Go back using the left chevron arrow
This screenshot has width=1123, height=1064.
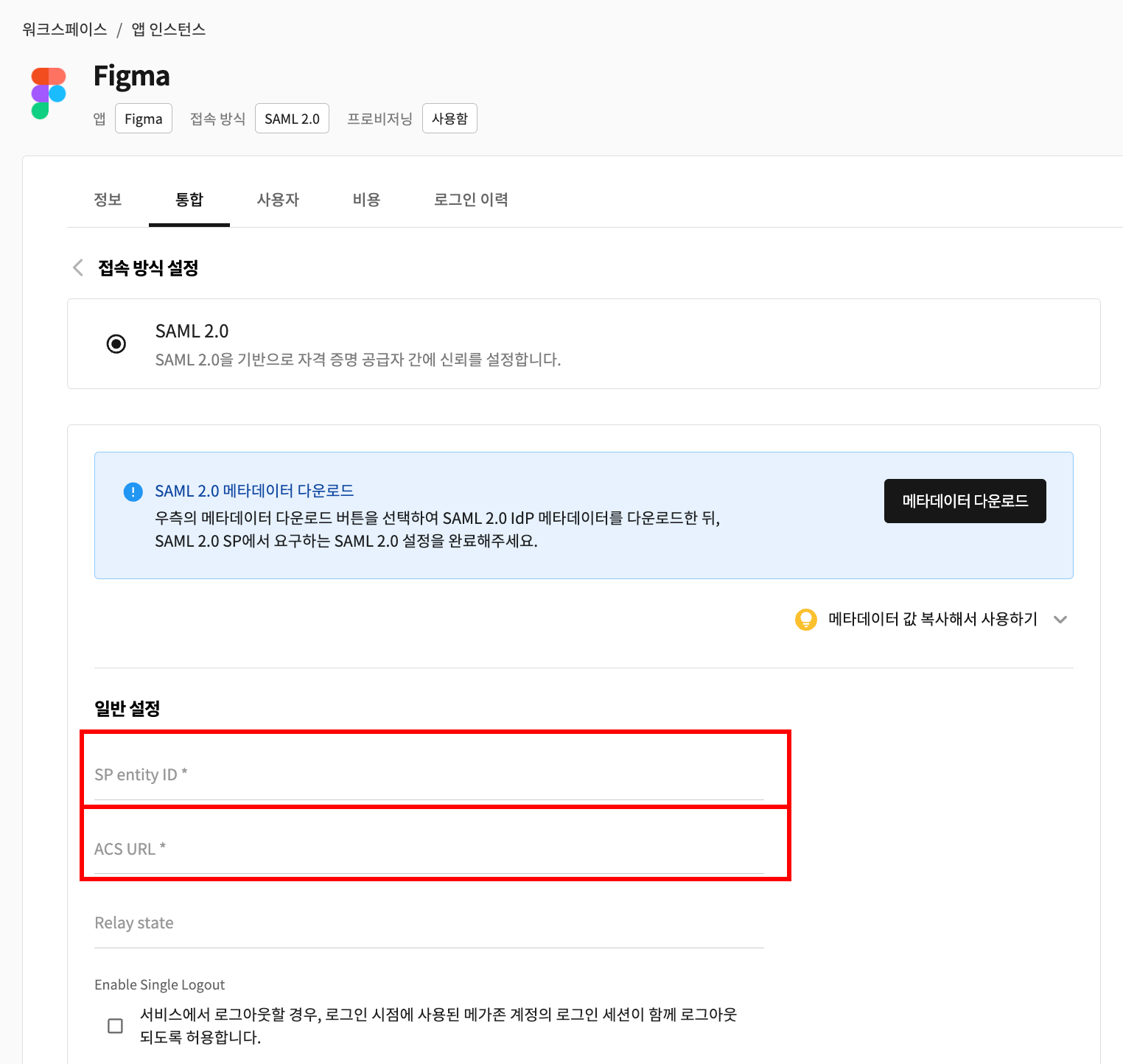[78, 267]
